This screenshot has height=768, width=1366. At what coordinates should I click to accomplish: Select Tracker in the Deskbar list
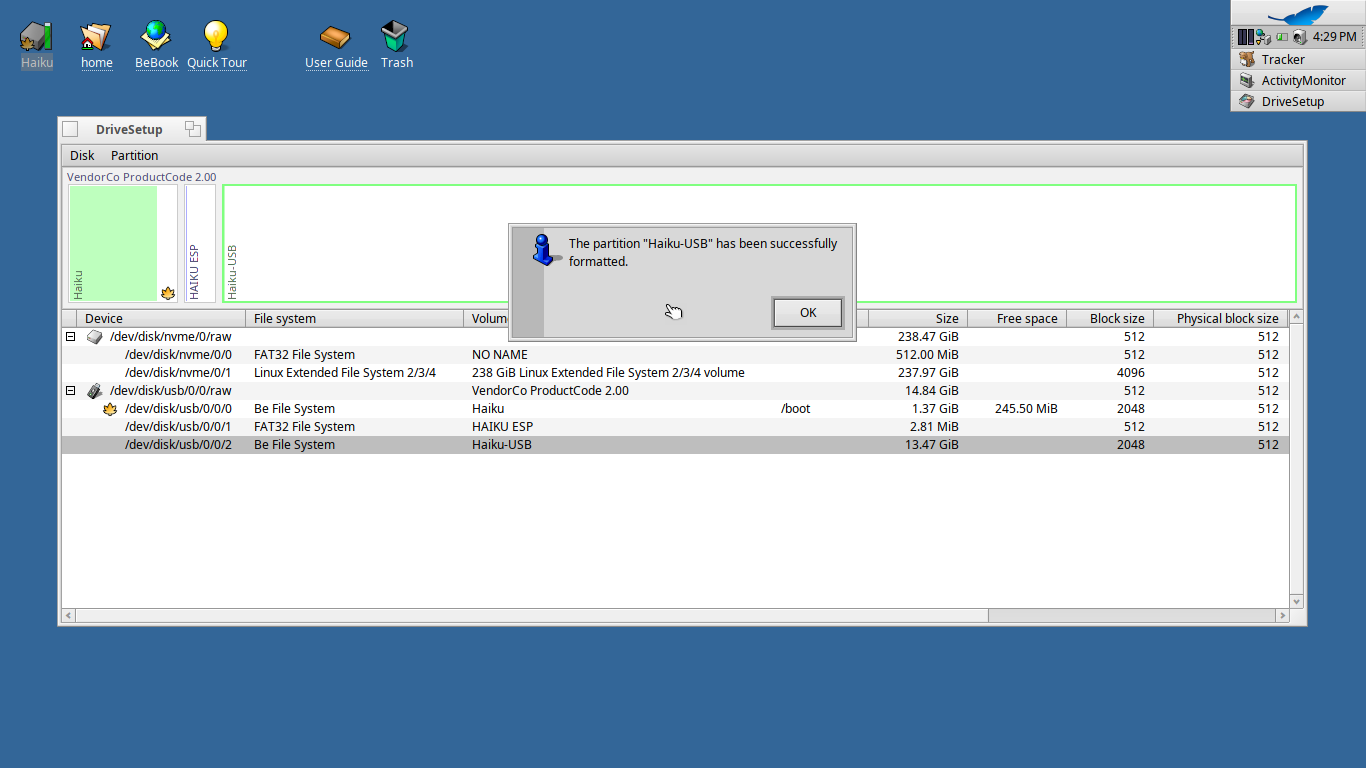point(1282,60)
